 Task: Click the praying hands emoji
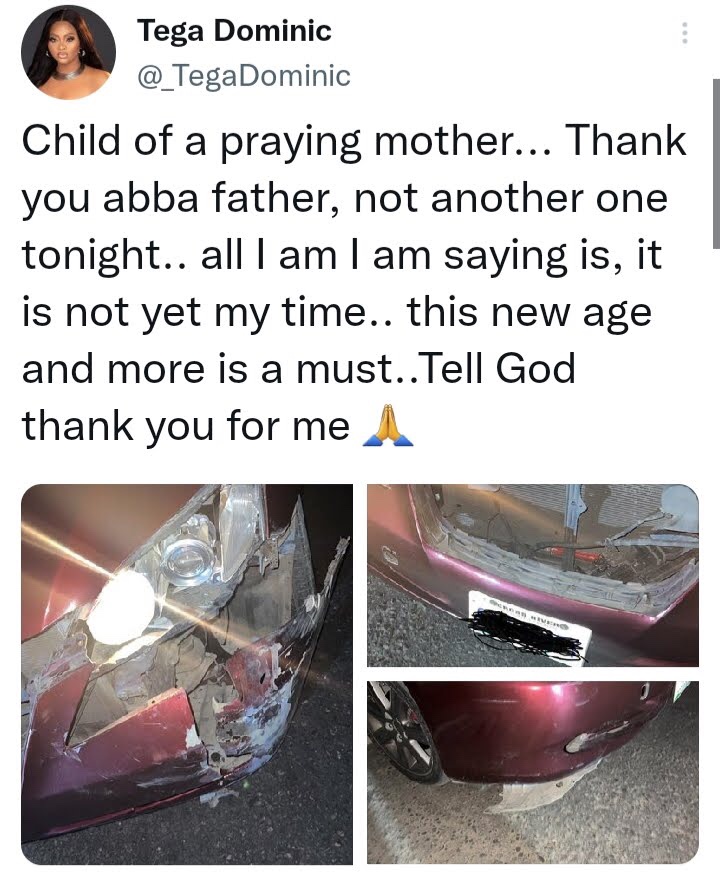[x=388, y=426]
